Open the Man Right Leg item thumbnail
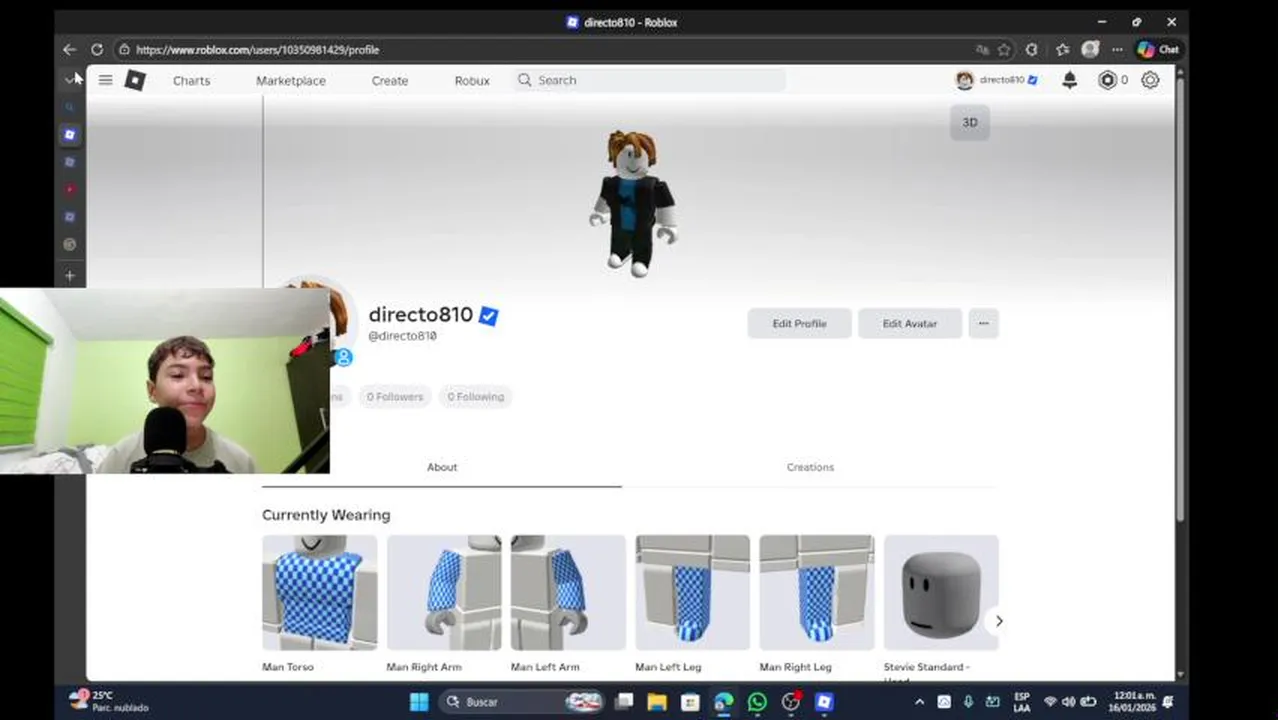 pyautogui.click(x=816, y=593)
